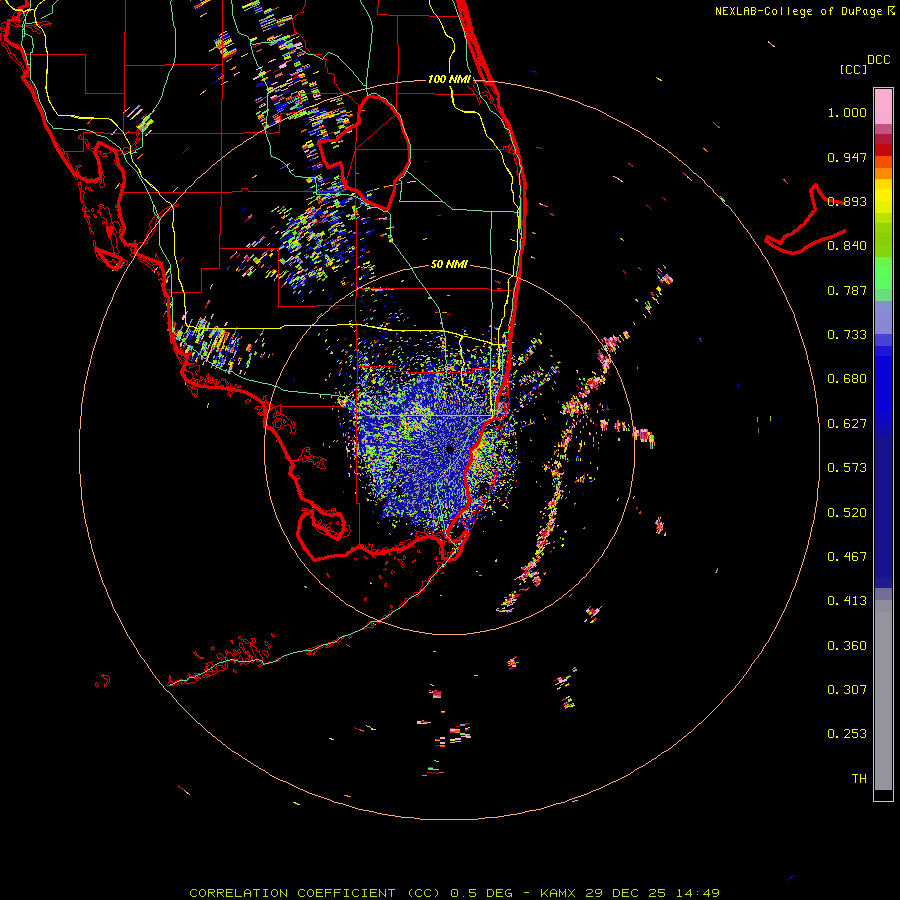This screenshot has width=900, height=900.
Task: Click the 0.893 value on color scale
Action: [x=847, y=201]
